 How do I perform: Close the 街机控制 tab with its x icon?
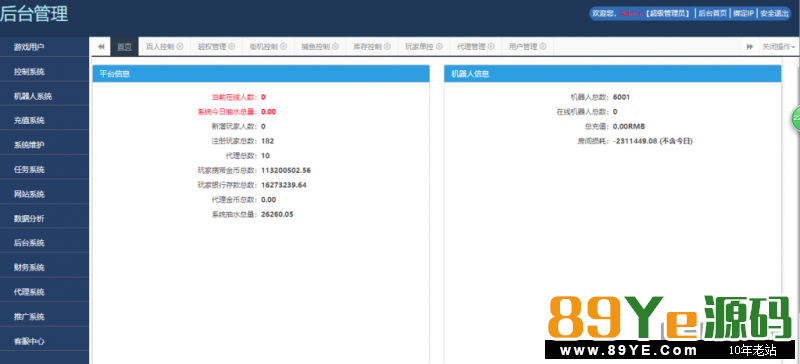[284, 46]
